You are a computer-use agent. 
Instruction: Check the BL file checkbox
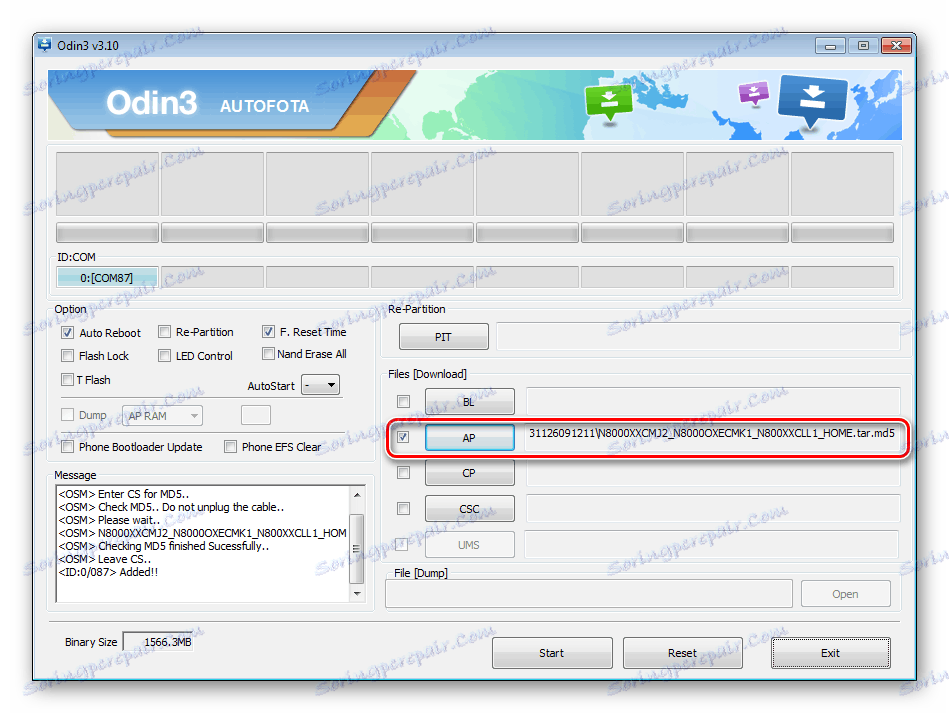point(403,401)
